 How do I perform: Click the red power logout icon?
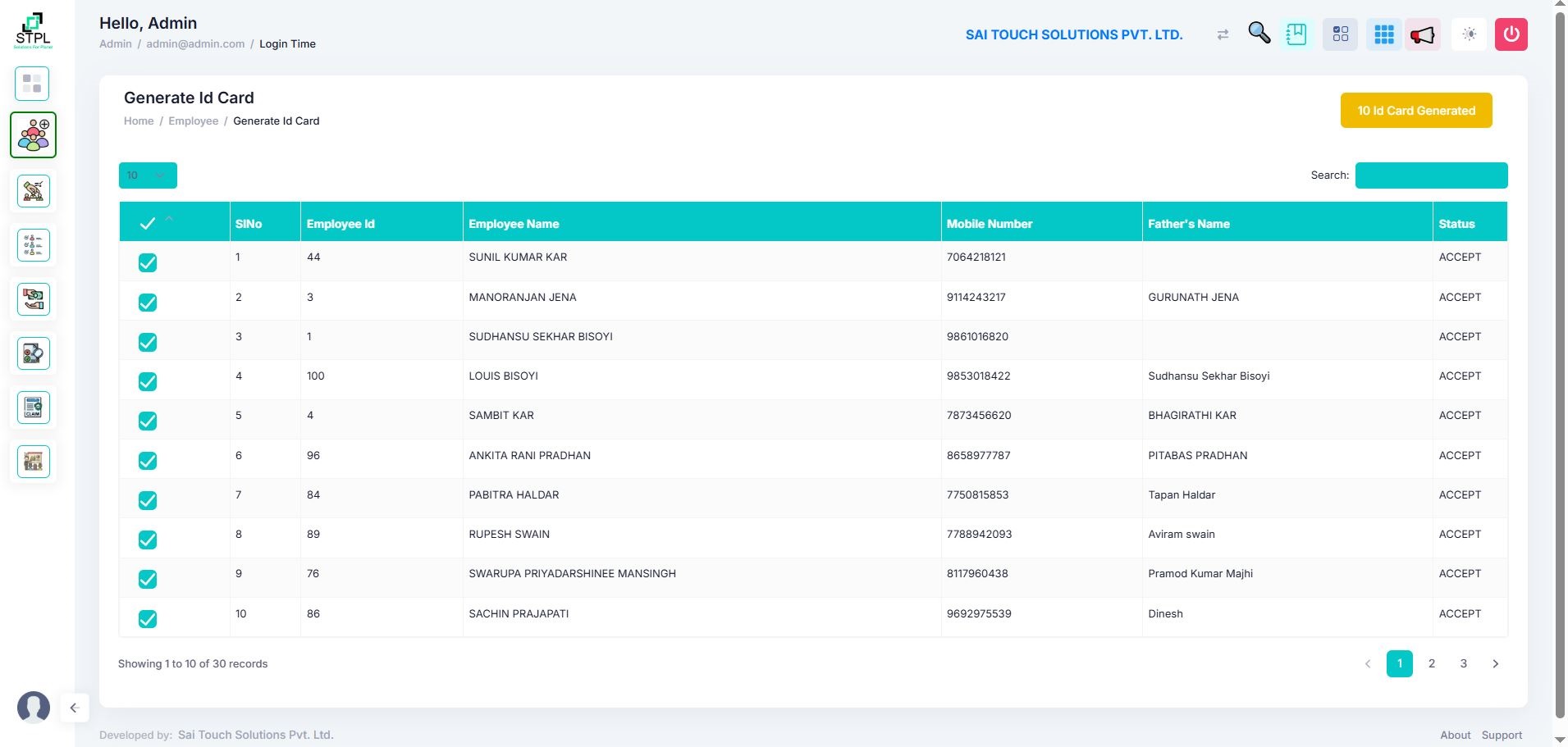point(1511,34)
